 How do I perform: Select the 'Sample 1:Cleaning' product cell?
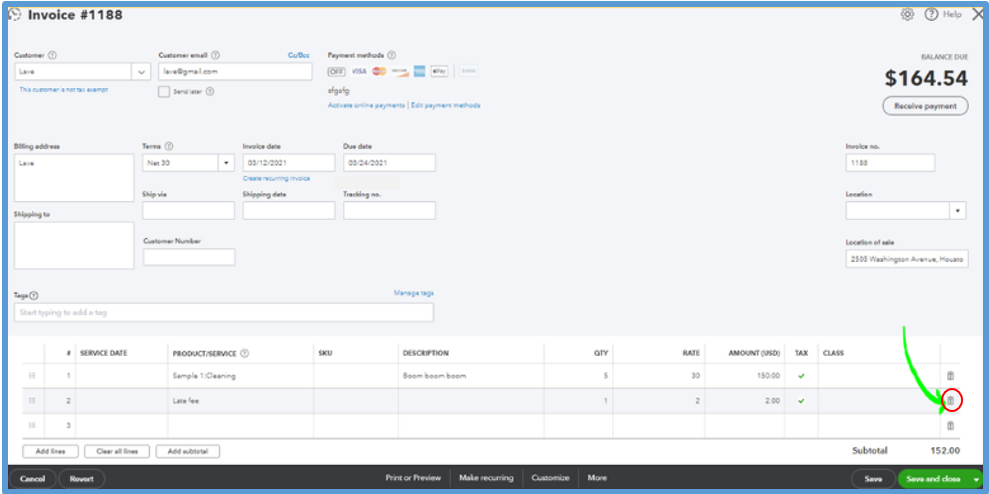240,375
